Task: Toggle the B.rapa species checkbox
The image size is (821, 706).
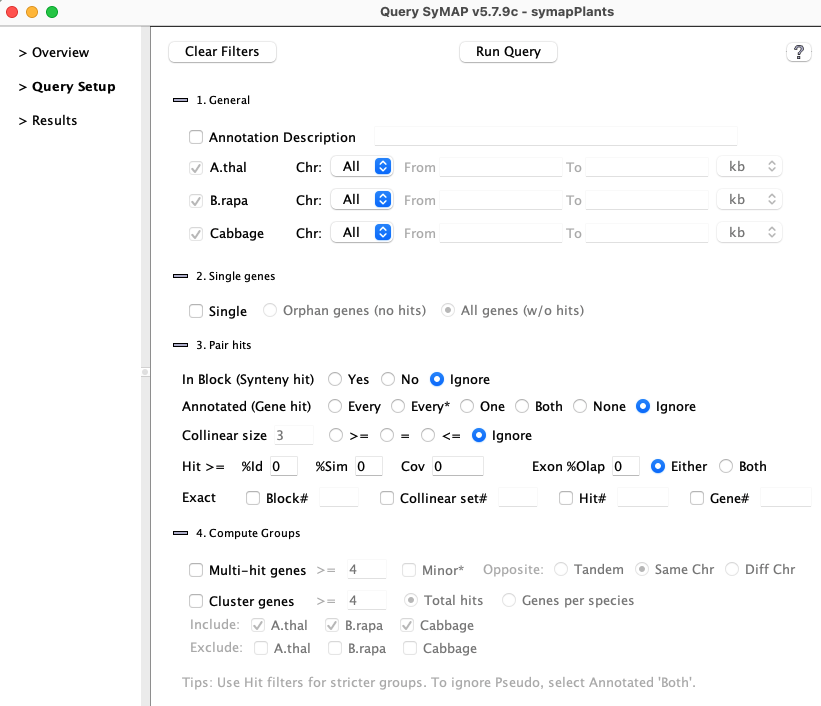Action: (196, 201)
